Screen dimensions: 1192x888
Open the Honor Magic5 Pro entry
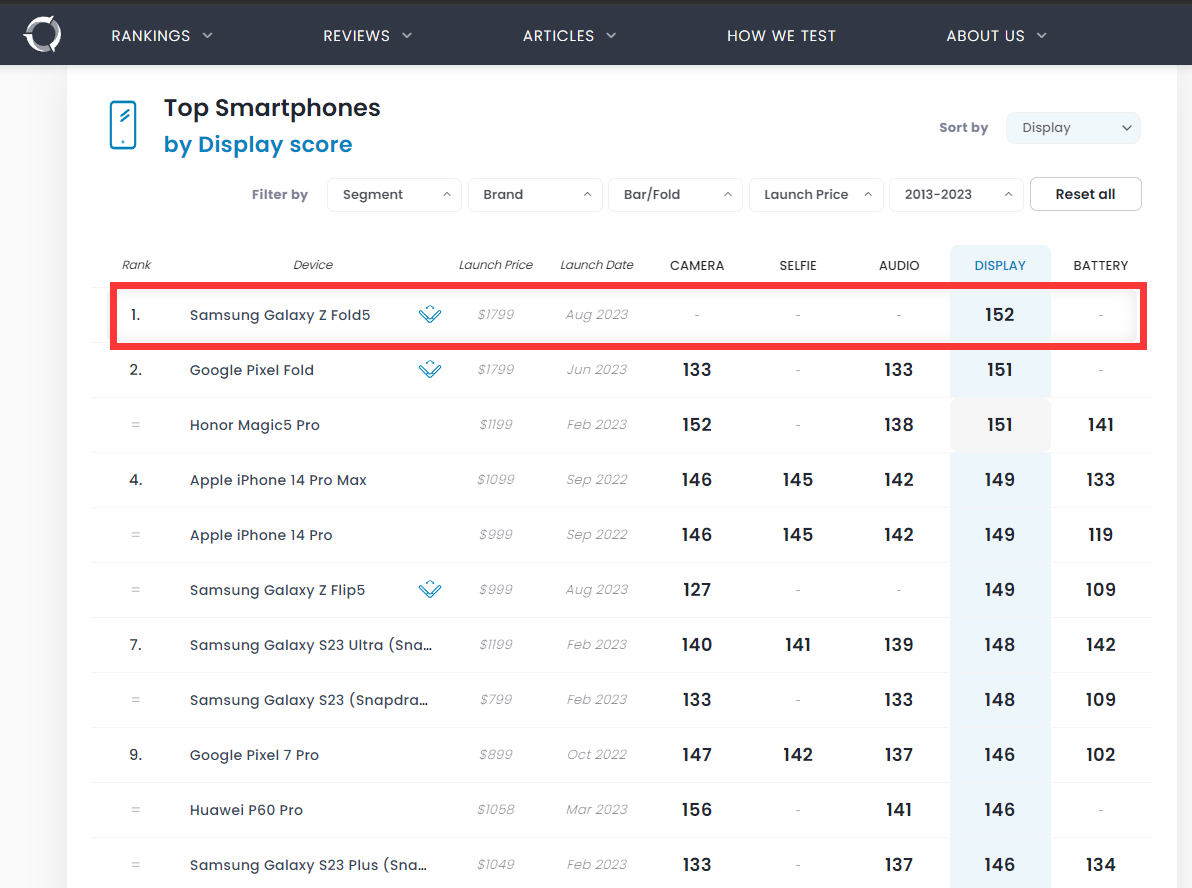tap(255, 425)
